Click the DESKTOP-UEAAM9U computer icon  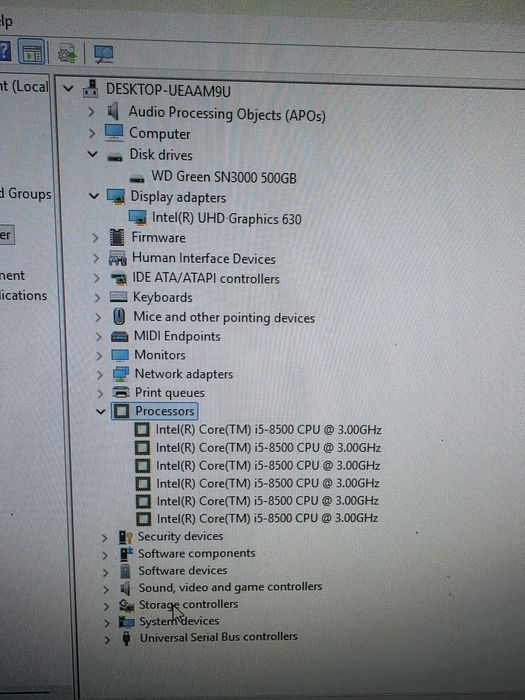click(x=91, y=89)
